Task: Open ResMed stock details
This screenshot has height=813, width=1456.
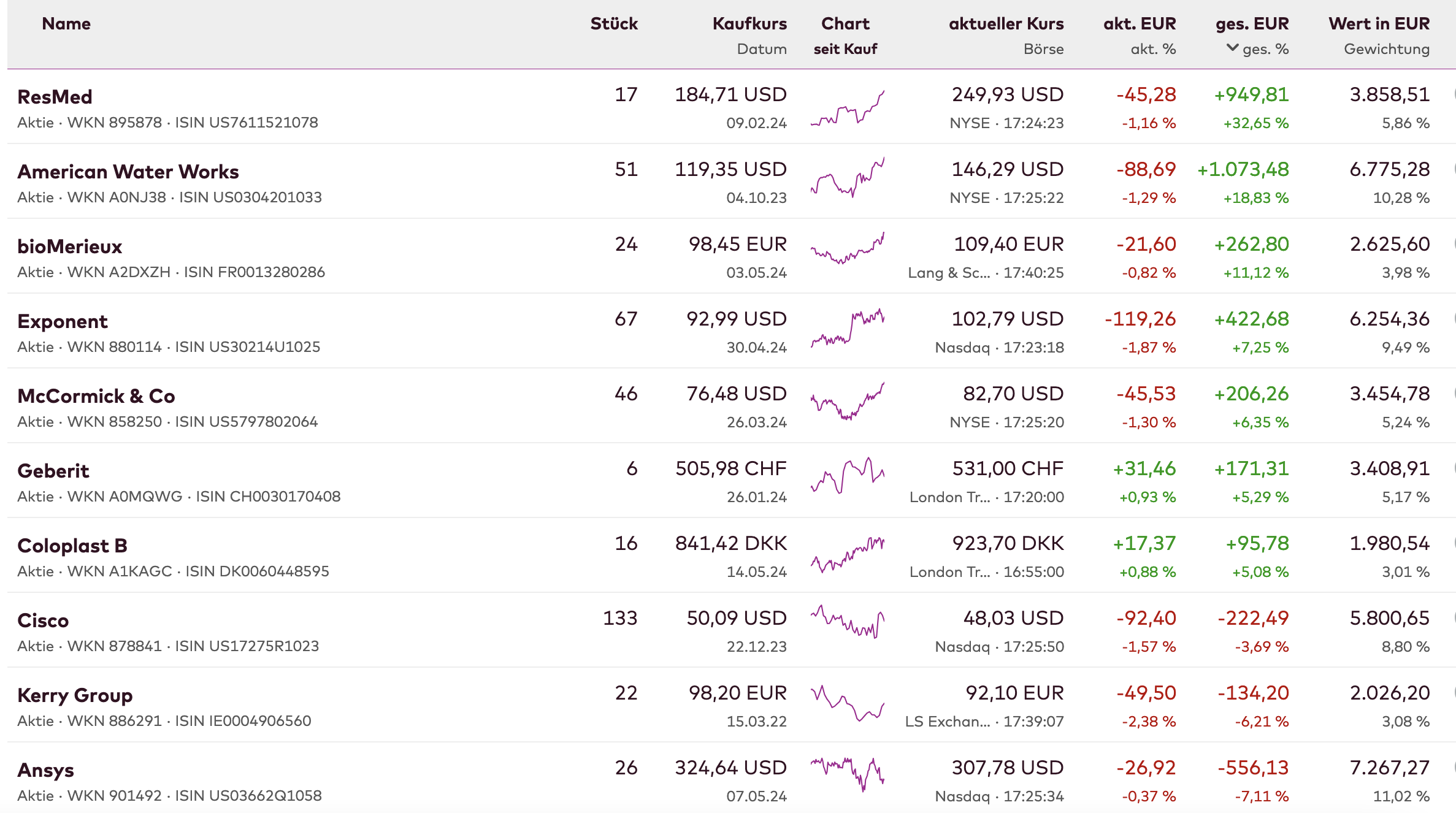Action: (55, 96)
